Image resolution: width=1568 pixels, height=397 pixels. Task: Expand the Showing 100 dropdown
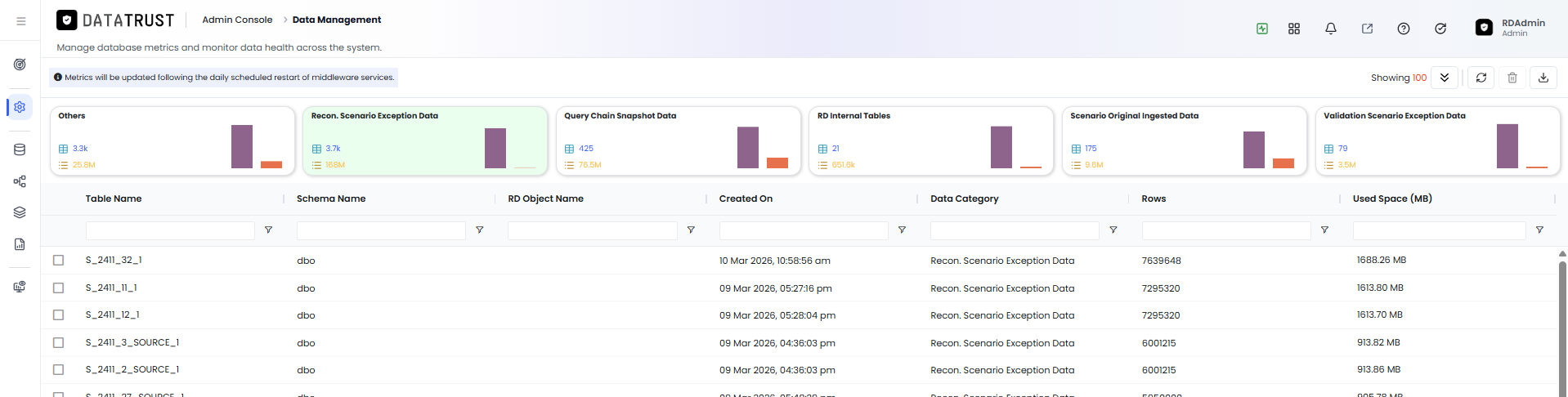[1445, 78]
